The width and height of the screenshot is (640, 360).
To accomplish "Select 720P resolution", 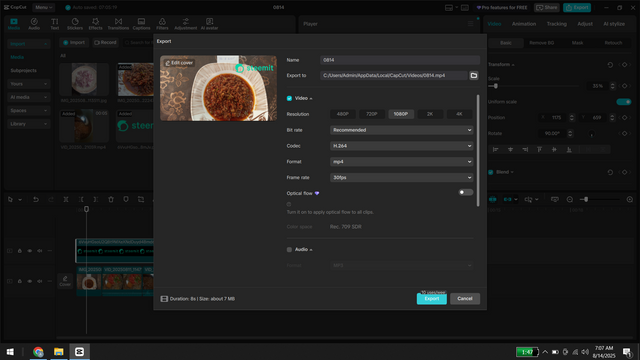I will 371,114.
